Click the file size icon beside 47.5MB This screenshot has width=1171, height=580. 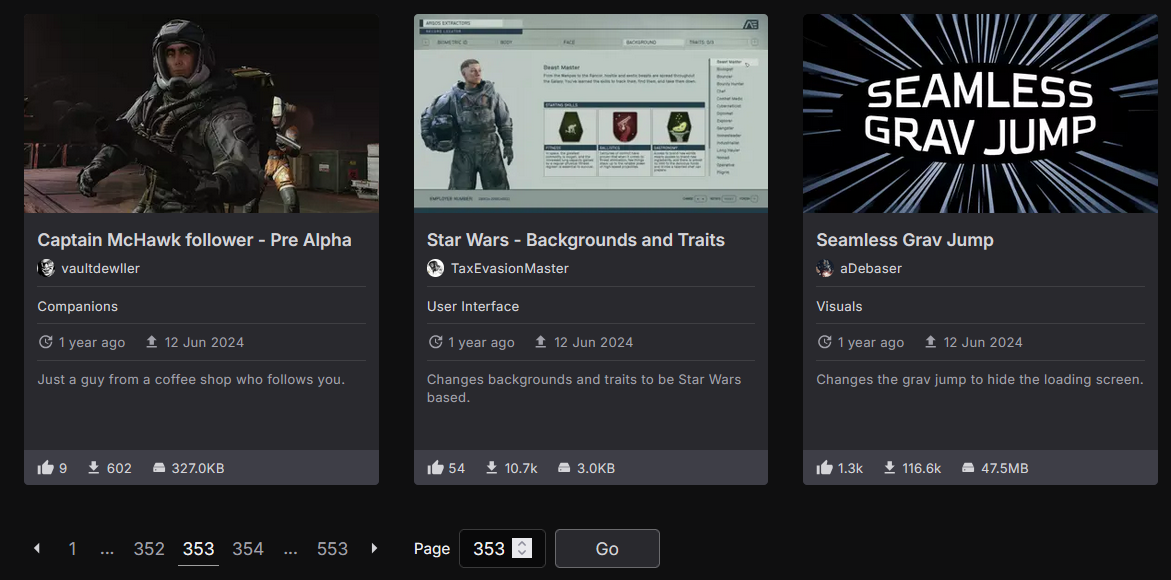(x=968, y=468)
